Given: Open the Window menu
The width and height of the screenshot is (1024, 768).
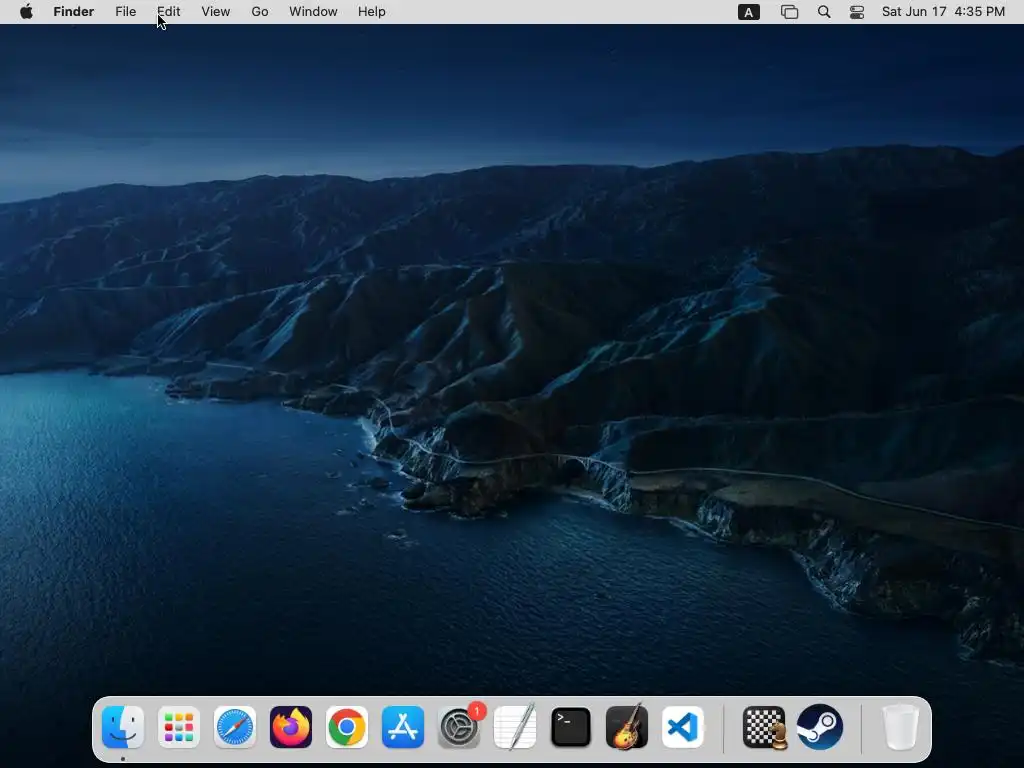Looking at the screenshot, I should click(313, 12).
